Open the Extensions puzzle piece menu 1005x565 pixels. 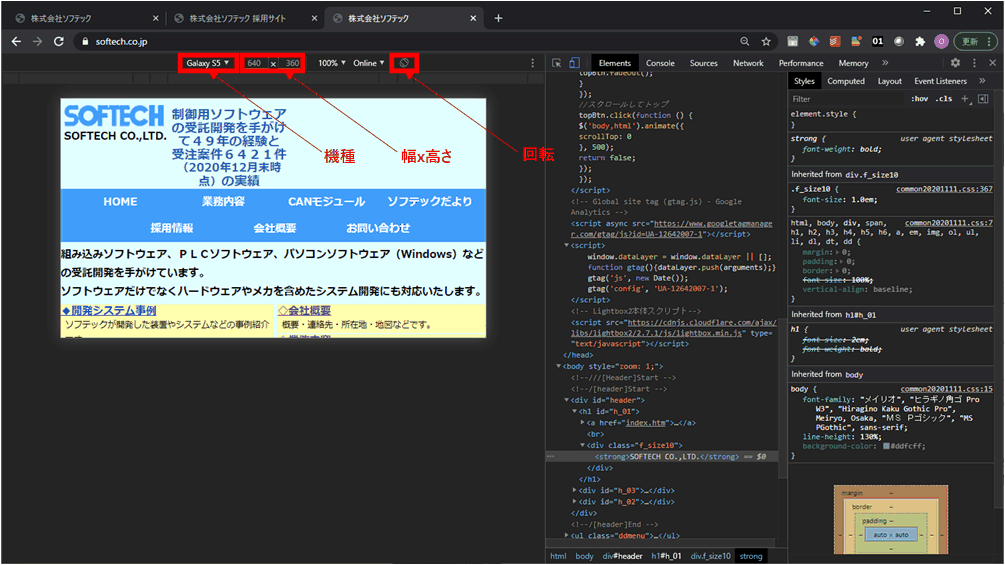pyautogui.click(x=920, y=42)
